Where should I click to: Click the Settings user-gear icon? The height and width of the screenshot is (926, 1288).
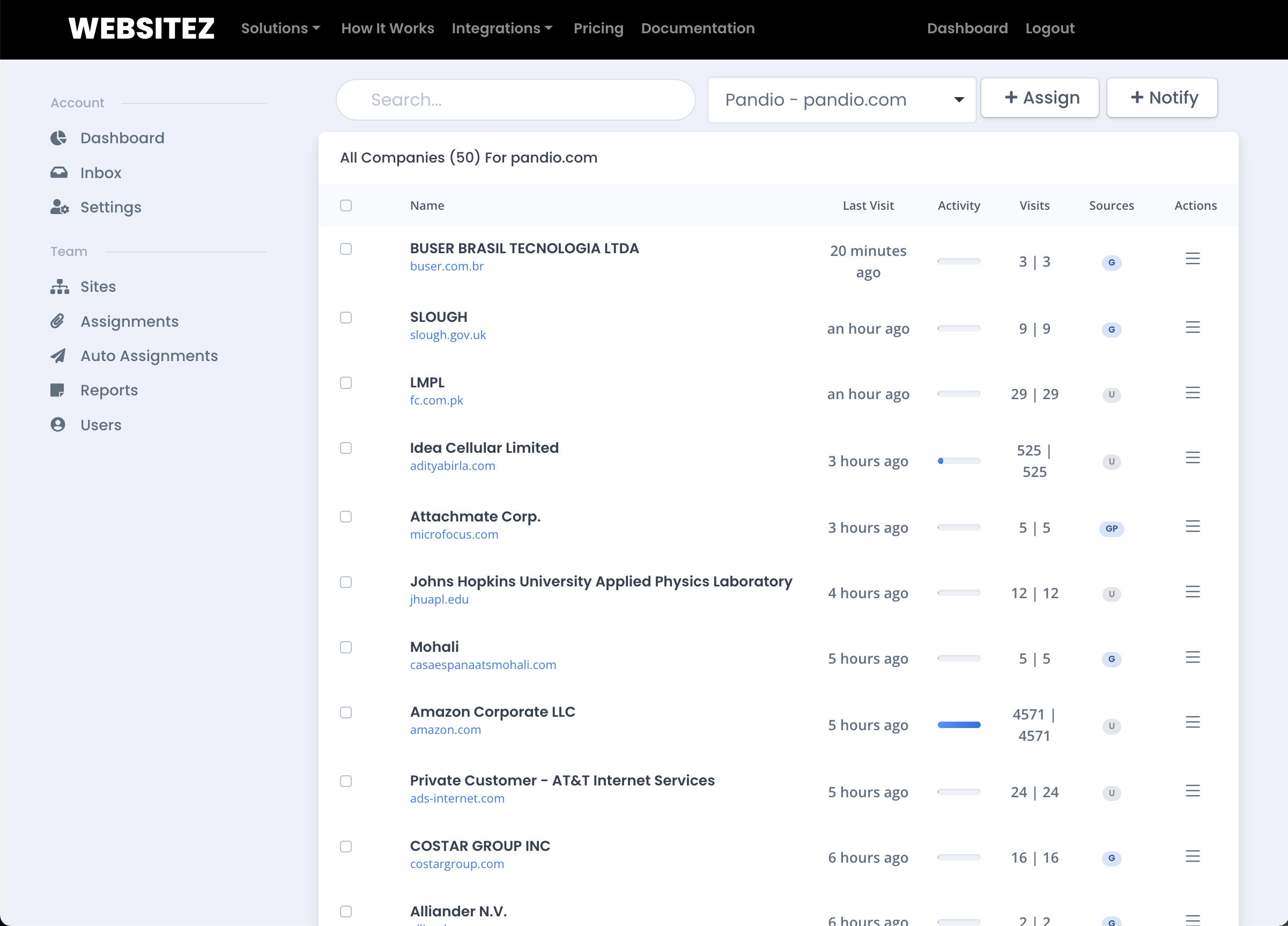coord(59,207)
